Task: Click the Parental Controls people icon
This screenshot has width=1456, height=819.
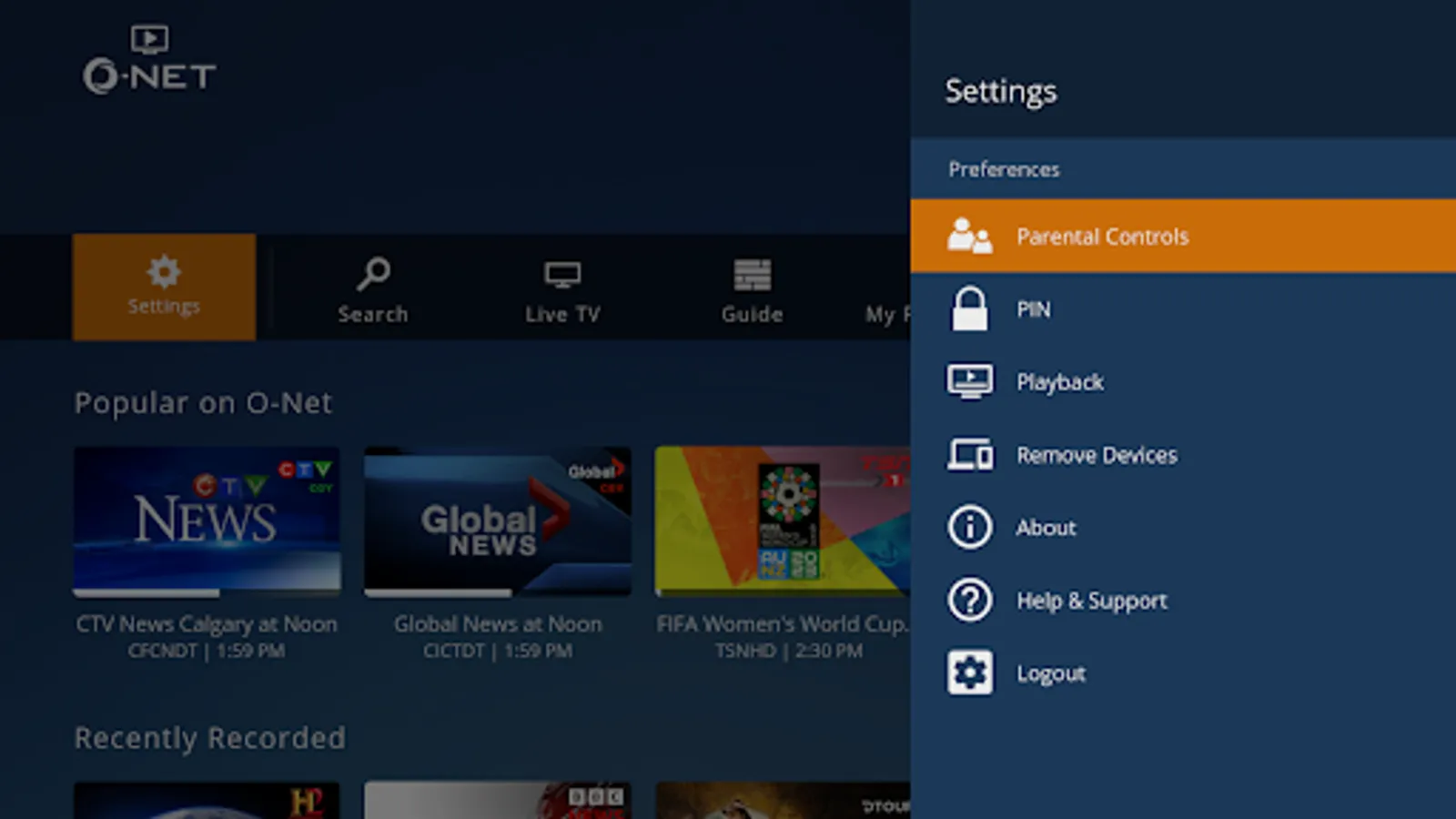Action: tap(969, 236)
